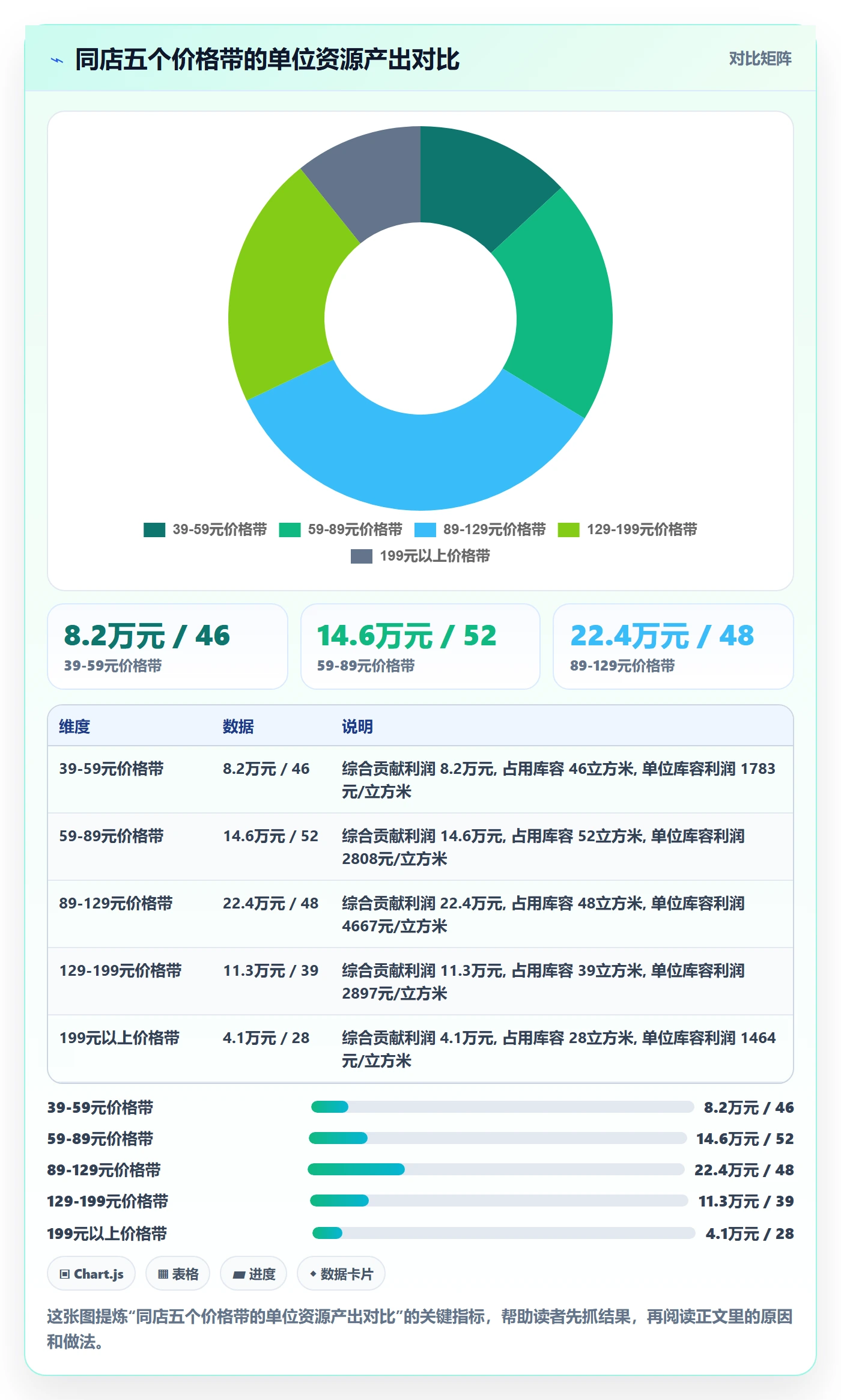Open the 8.2万元 / 46 data card

tap(168, 647)
